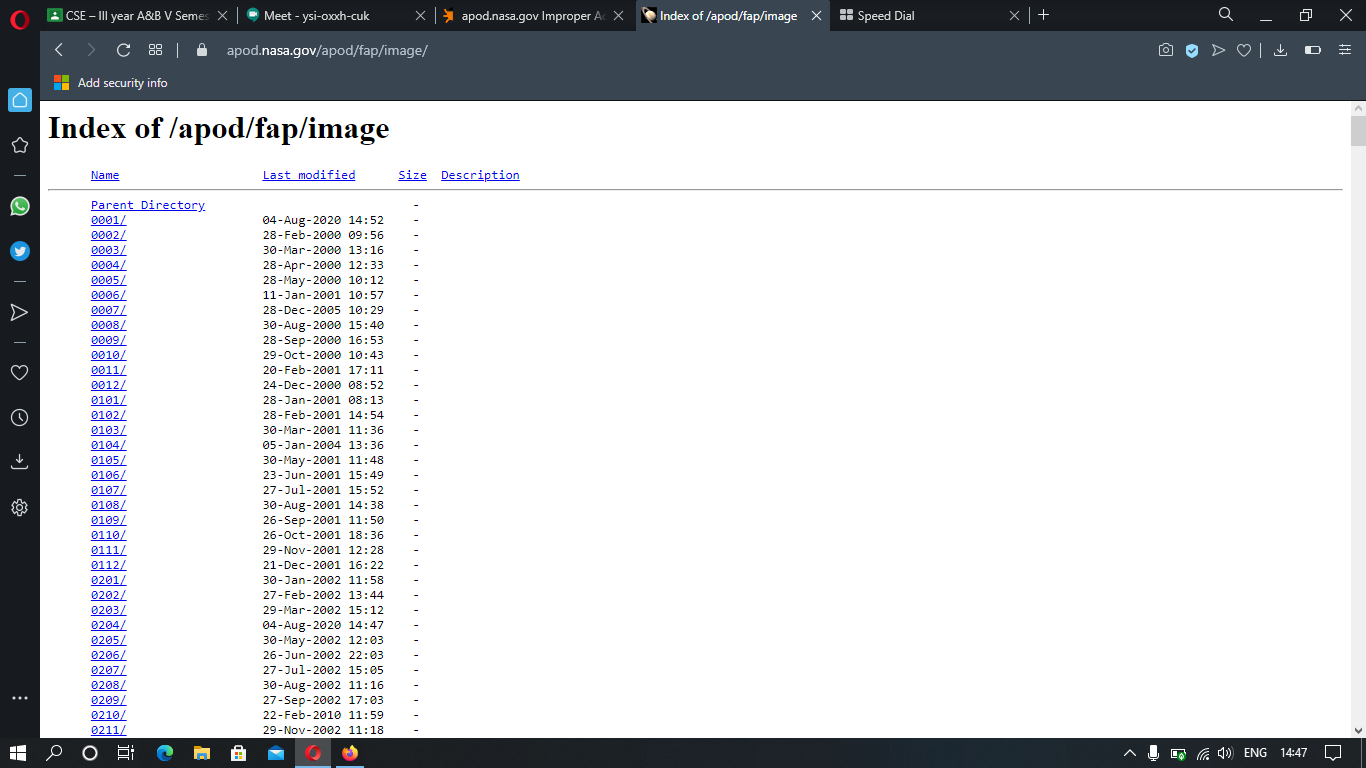Viewport: 1366px width, 768px height.
Task: Reload the current page
Action: click(x=123, y=50)
